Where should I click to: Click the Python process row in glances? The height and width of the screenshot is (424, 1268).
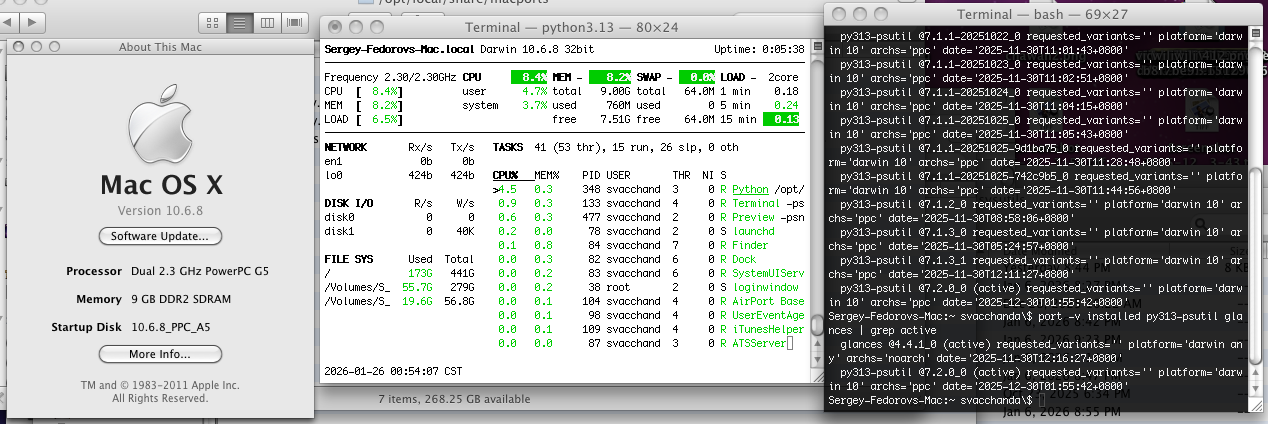[648, 189]
